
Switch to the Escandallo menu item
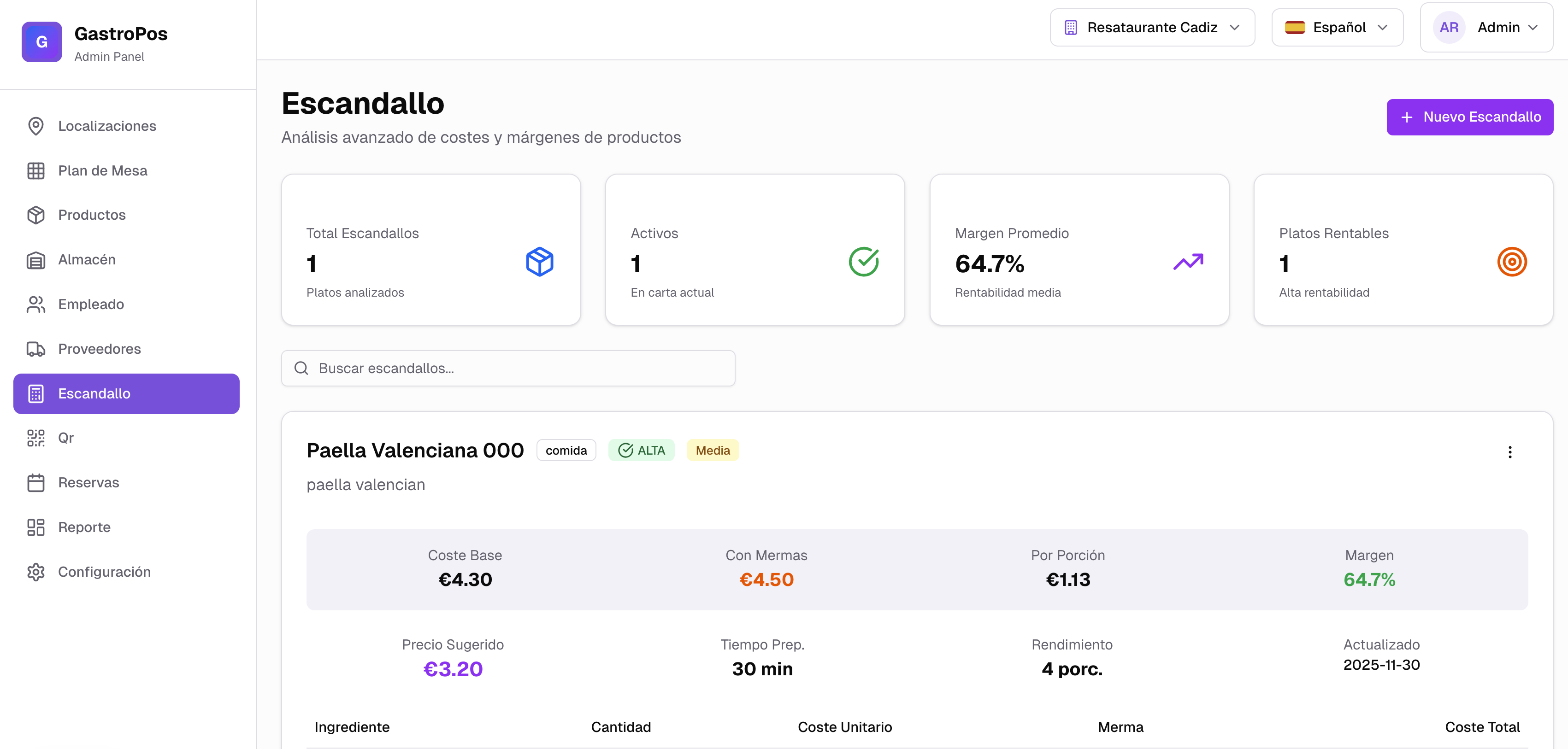point(94,394)
